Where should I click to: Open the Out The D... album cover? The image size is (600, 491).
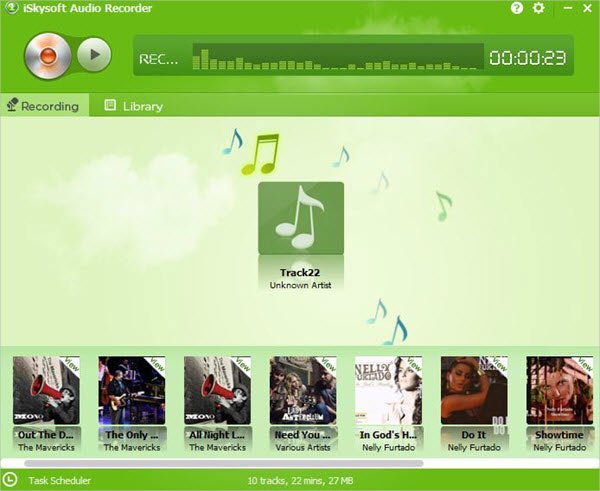(x=46, y=390)
